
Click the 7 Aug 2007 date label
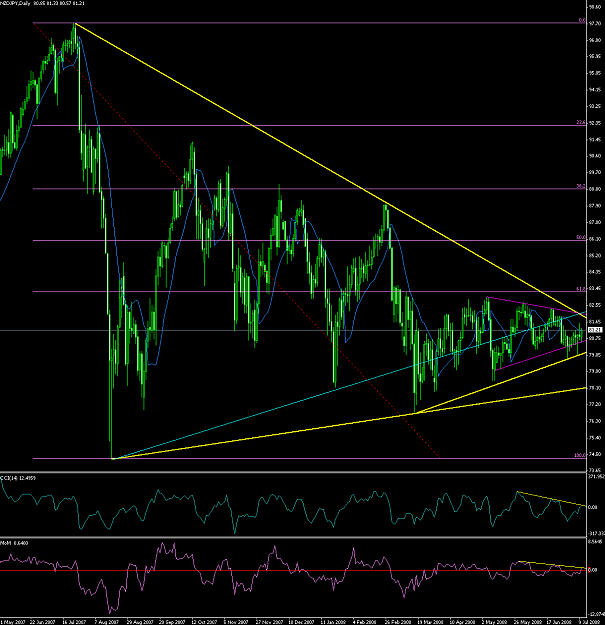pyautogui.click(x=107, y=622)
